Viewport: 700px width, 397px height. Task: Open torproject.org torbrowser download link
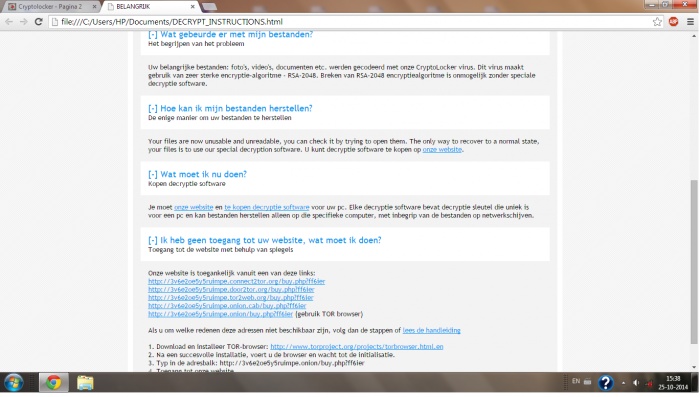point(357,347)
